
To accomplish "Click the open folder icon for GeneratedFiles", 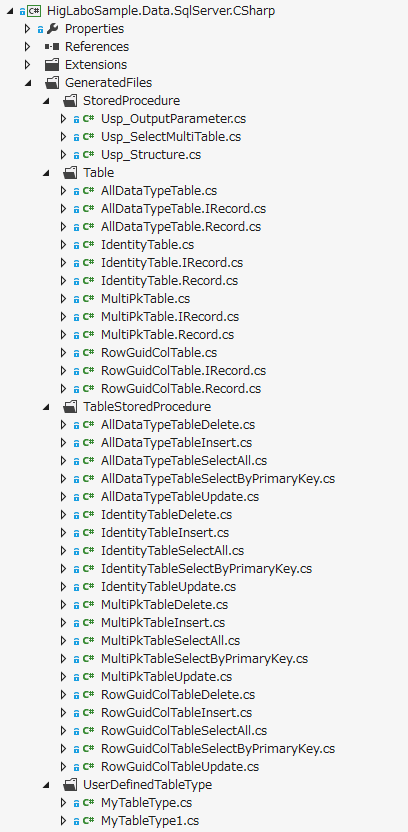I will [x=52, y=83].
